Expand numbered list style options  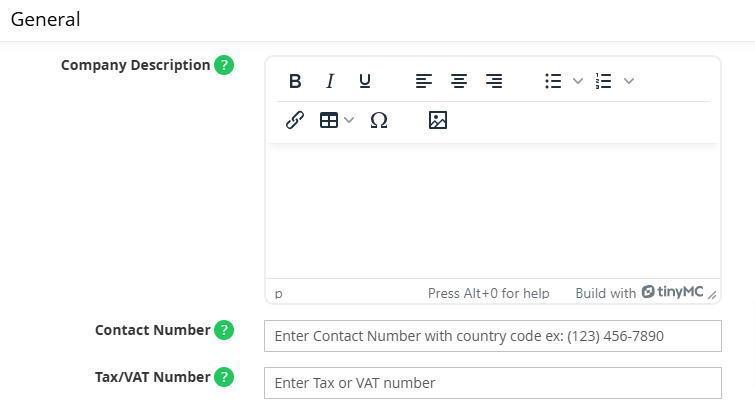point(629,81)
